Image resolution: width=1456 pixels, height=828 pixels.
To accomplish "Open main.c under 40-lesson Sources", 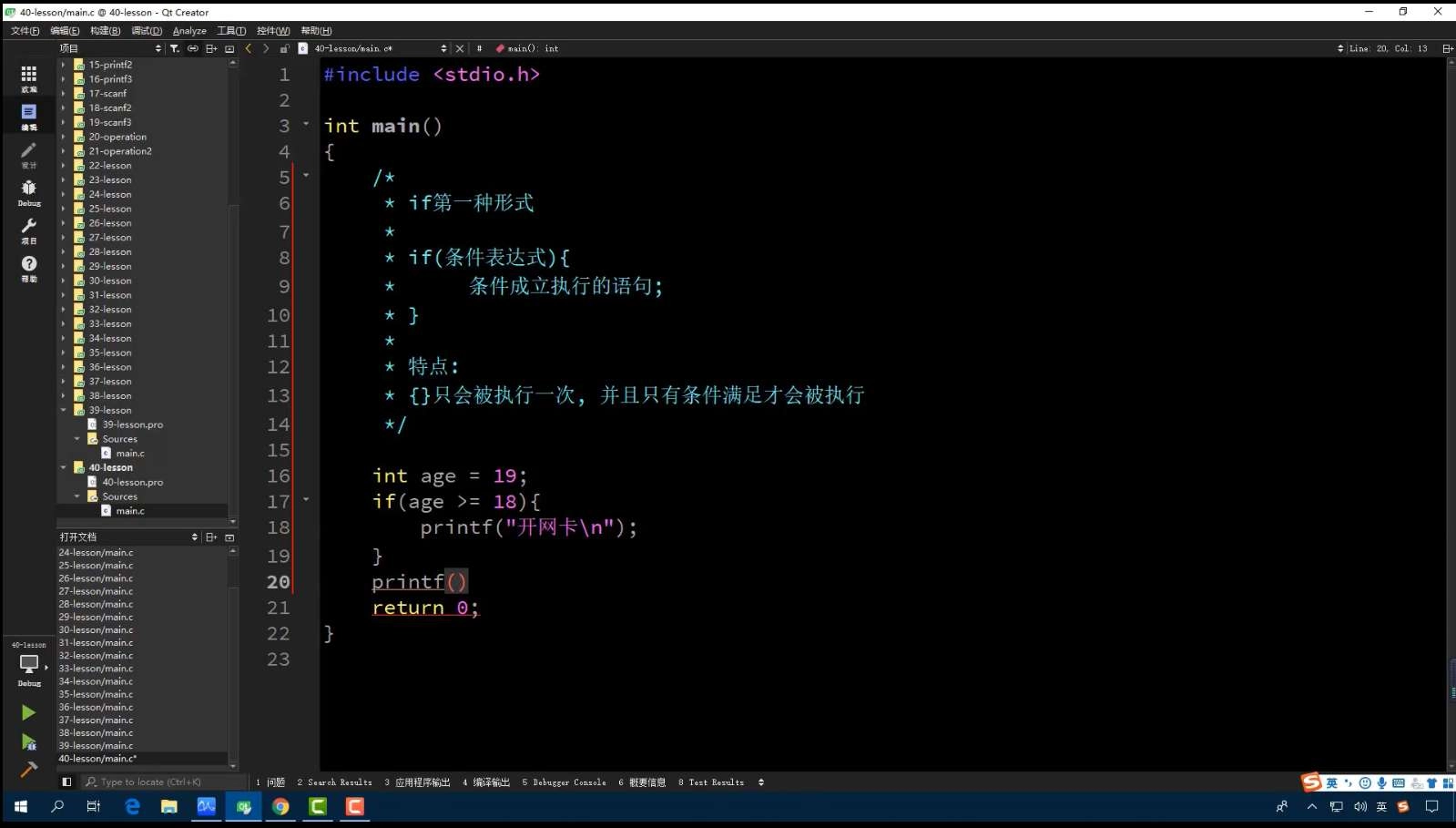I will tap(130, 511).
